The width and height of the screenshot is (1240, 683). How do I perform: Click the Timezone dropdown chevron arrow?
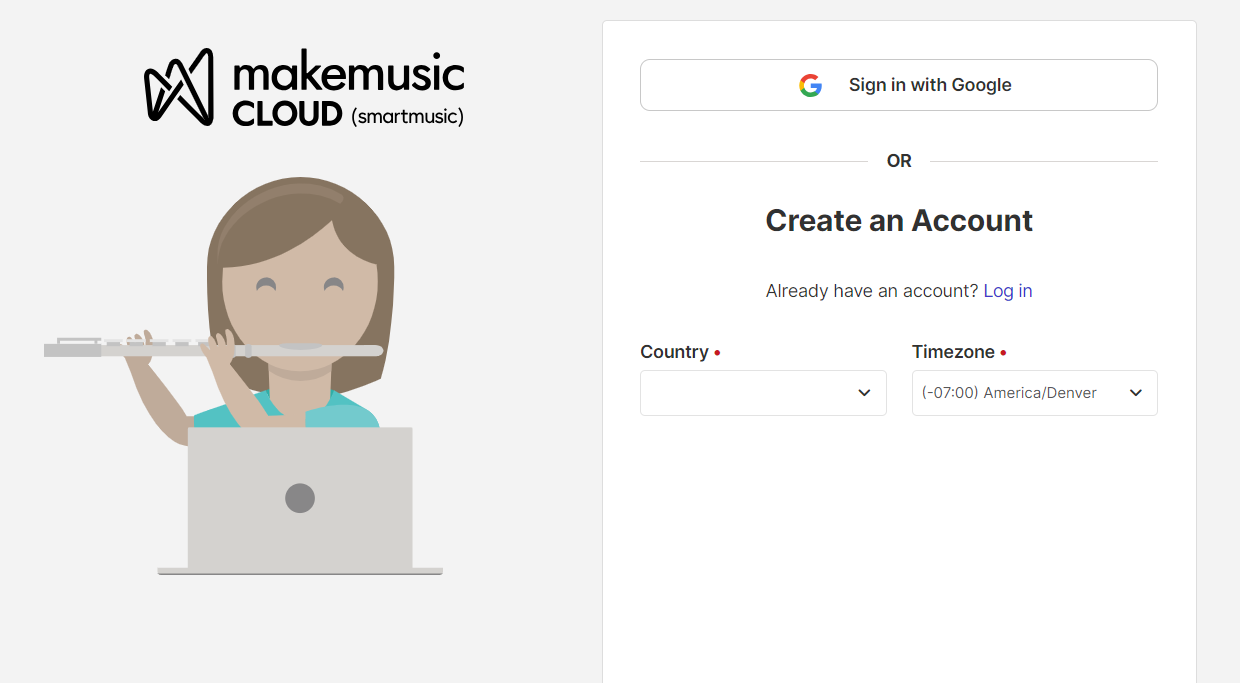(x=1136, y=393)
